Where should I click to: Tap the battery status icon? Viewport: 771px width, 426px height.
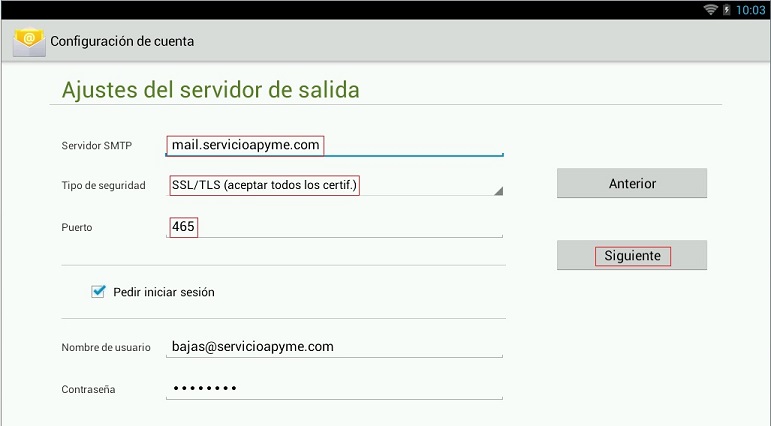(x=726, y=9)
